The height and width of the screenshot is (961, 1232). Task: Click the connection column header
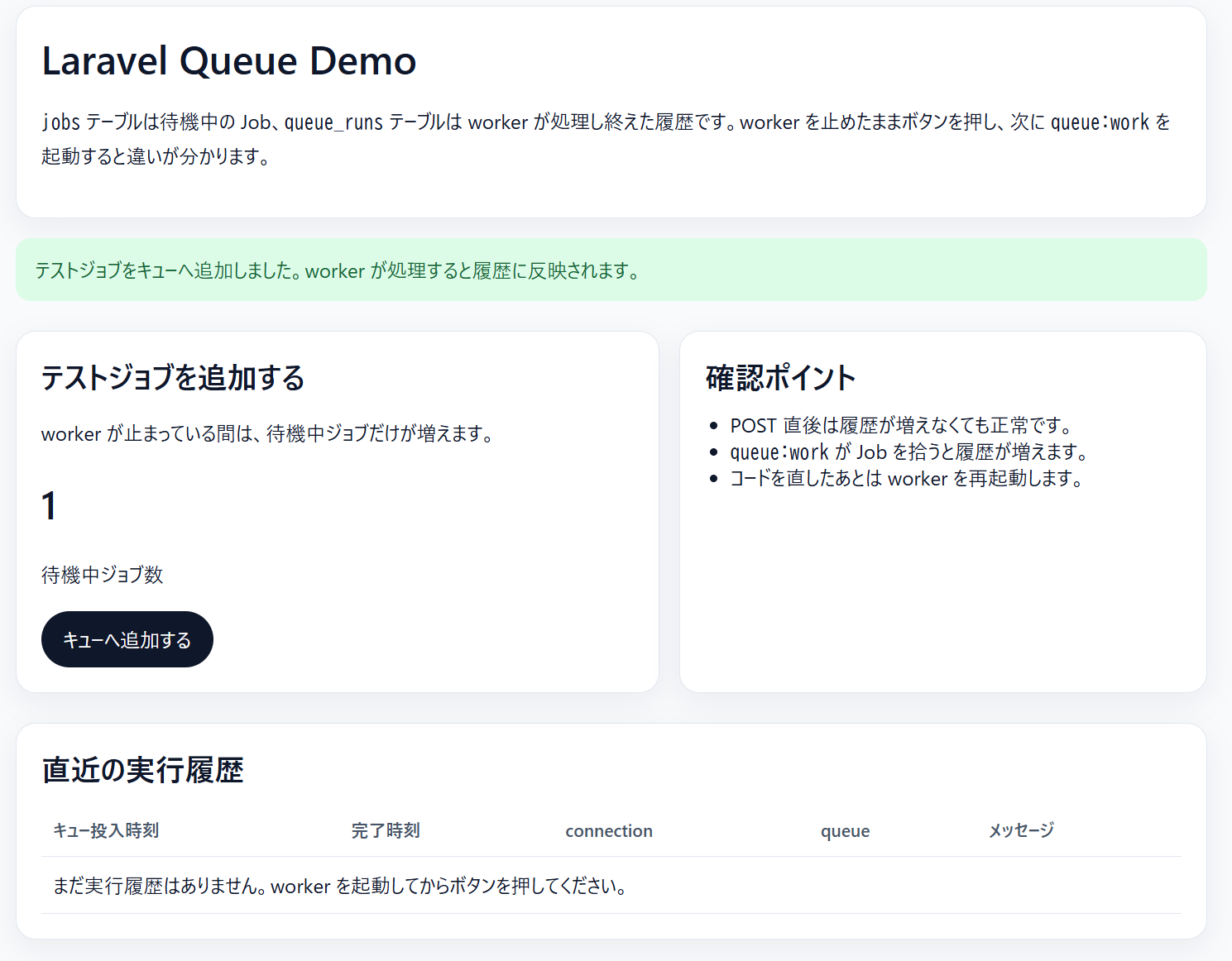click(609, 831)
